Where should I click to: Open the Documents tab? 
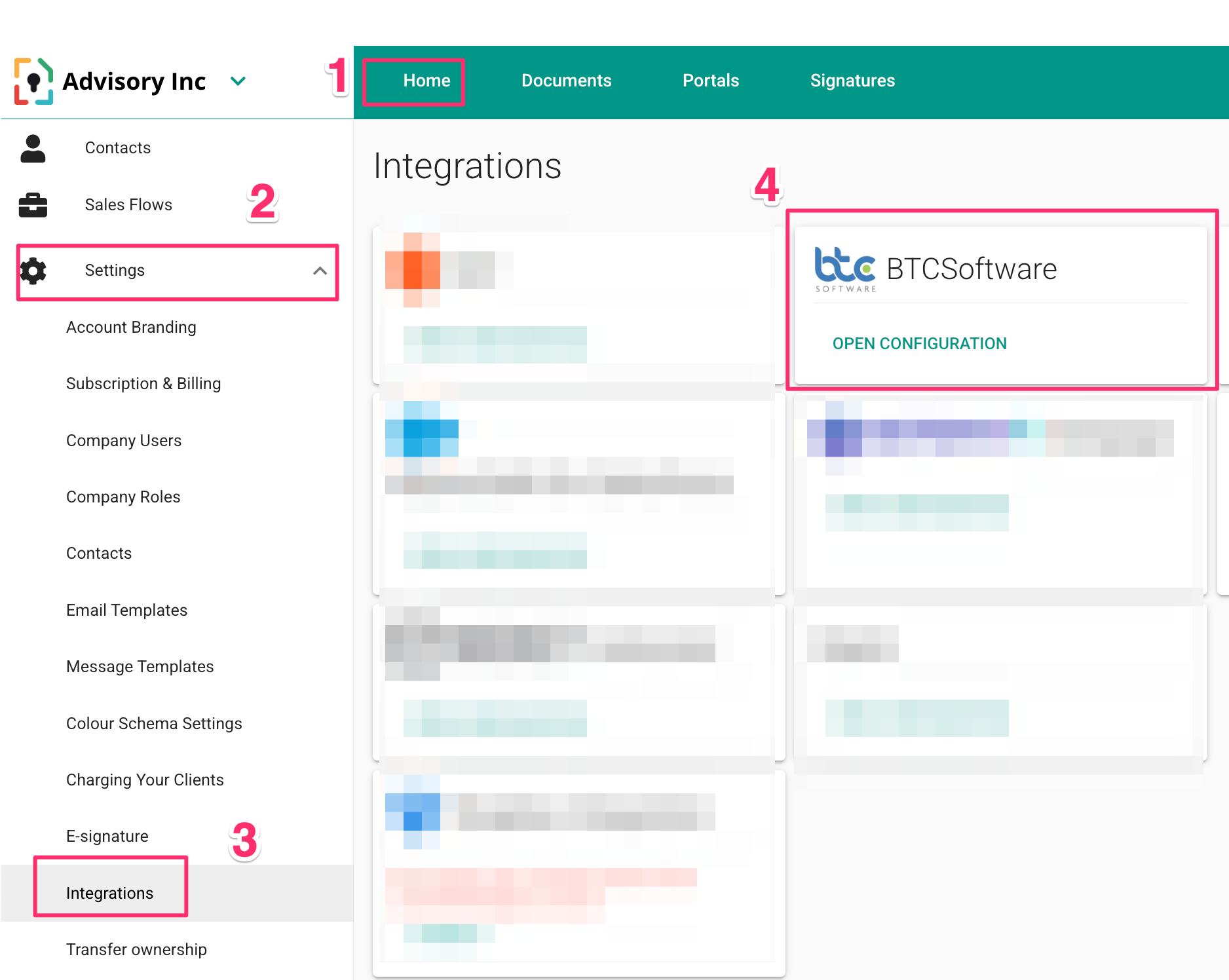pyautogui.click(x=566, y=81)
